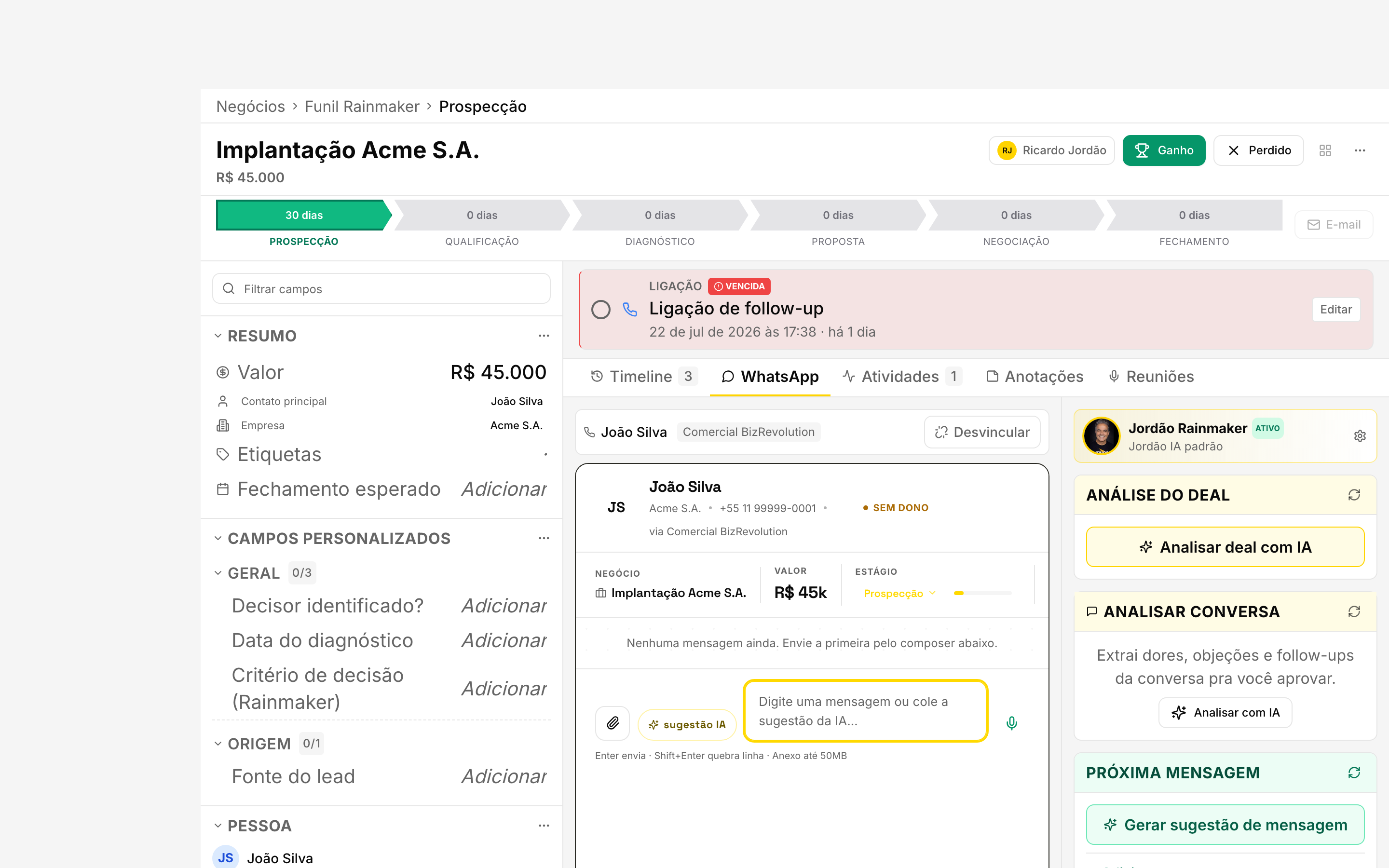Click the attachment paperclip icon
The image size is (1389, 868).
coord(613,723)
